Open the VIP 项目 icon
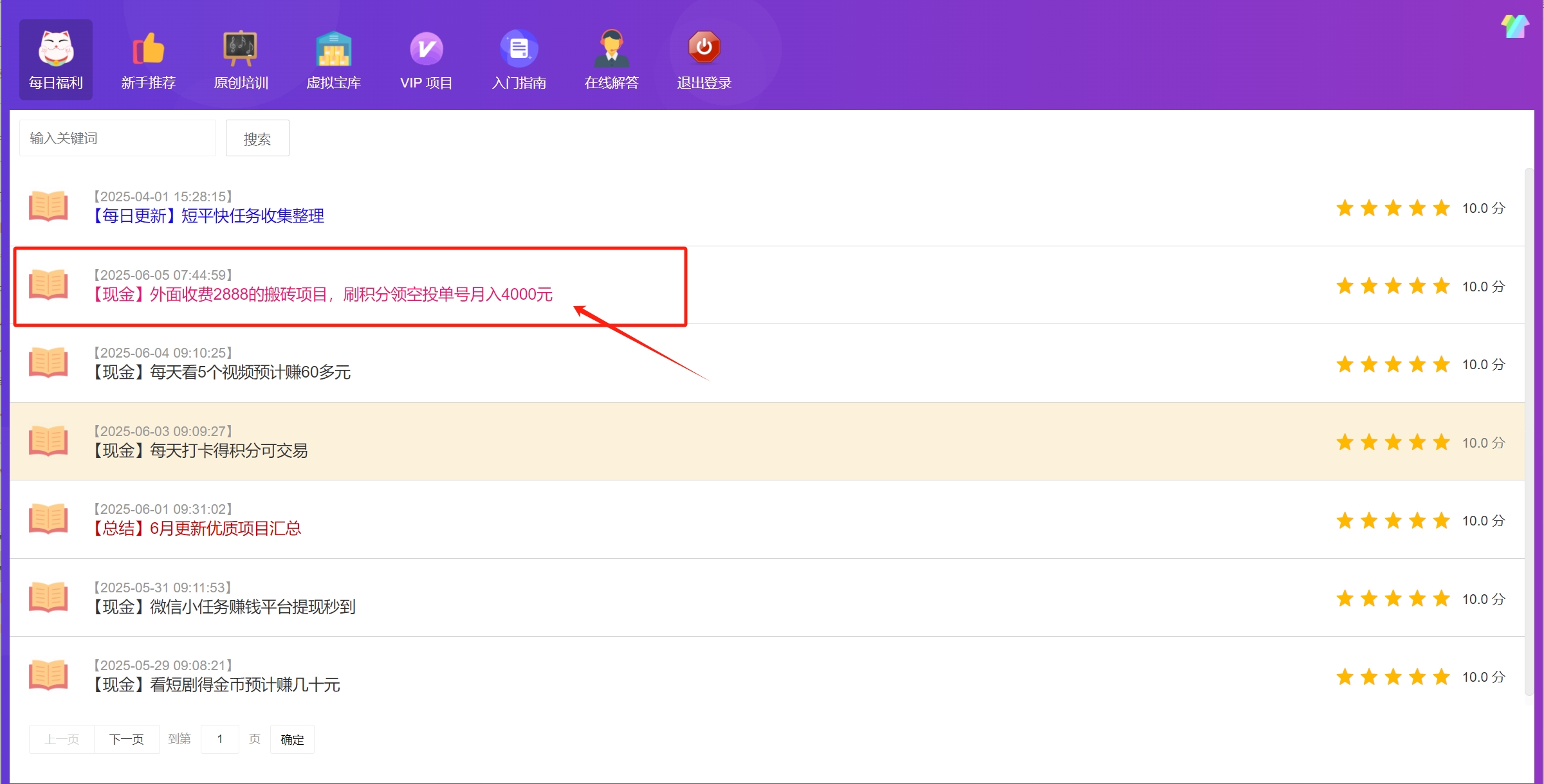Viewport: 1544px width, 784px height. [x=426, y=48]
